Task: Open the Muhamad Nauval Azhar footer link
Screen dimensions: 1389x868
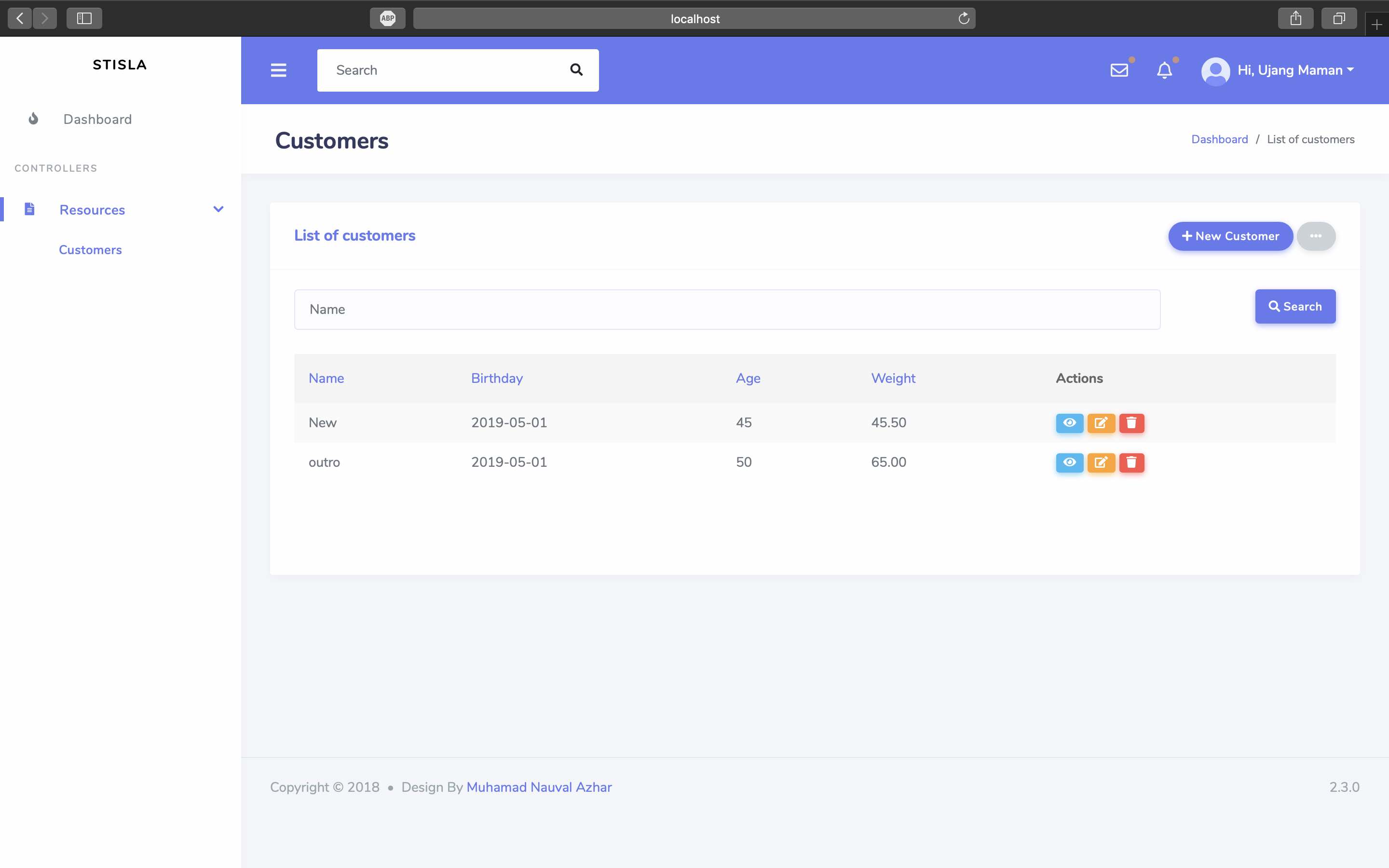Action: (x=538, y=787)
